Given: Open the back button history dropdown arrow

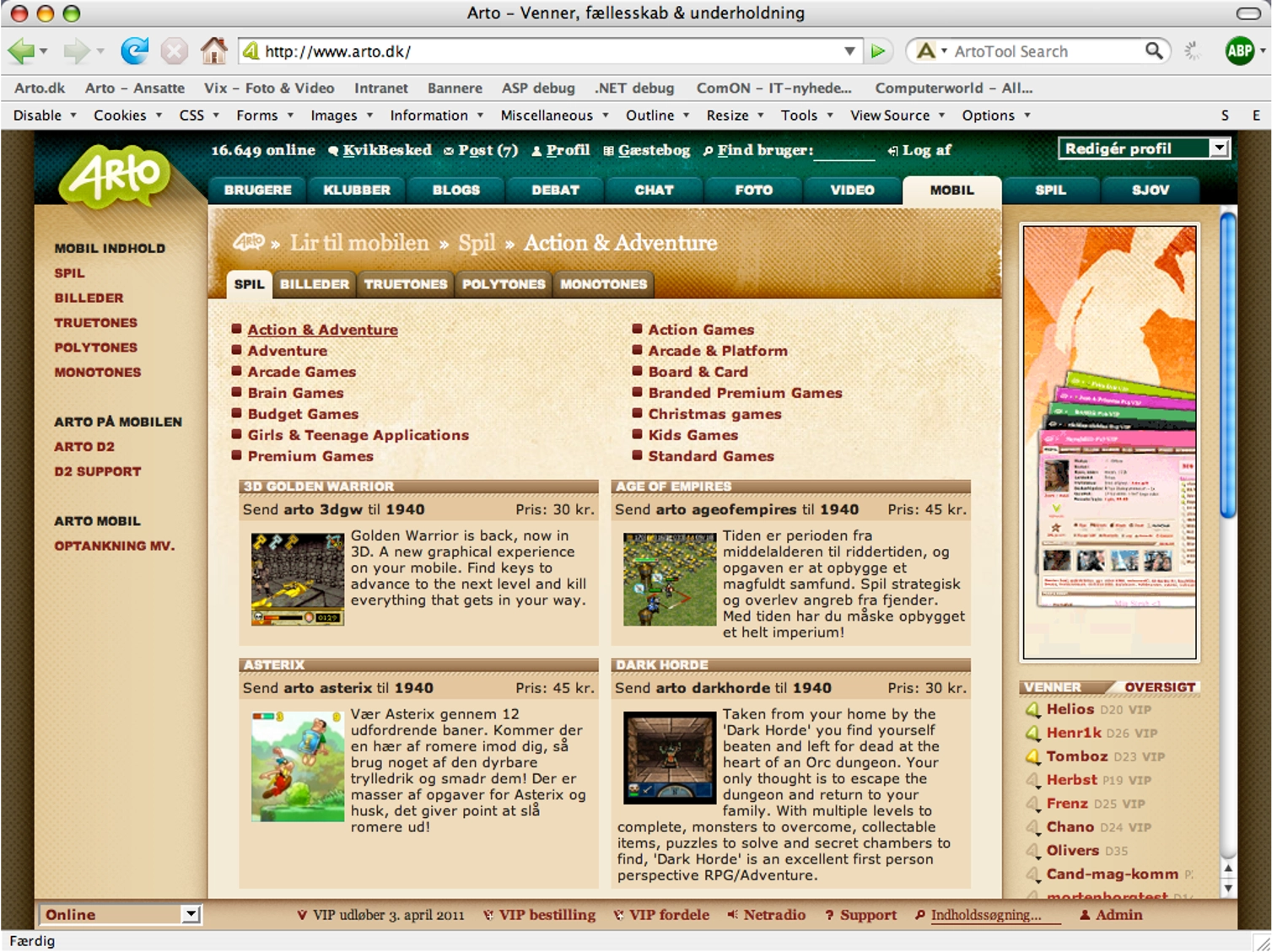Looking at the screenshot, I should tap(43, 51).
